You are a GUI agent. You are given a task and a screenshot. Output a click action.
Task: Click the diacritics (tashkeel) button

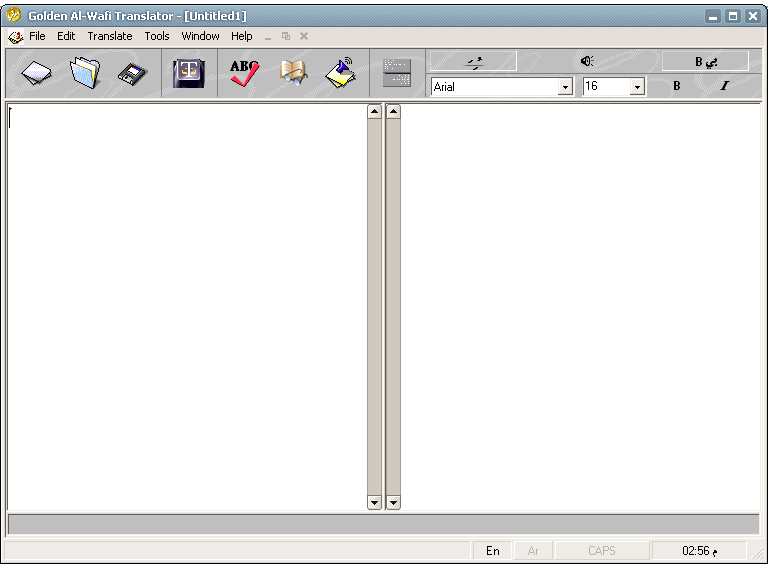click(473, 62)
